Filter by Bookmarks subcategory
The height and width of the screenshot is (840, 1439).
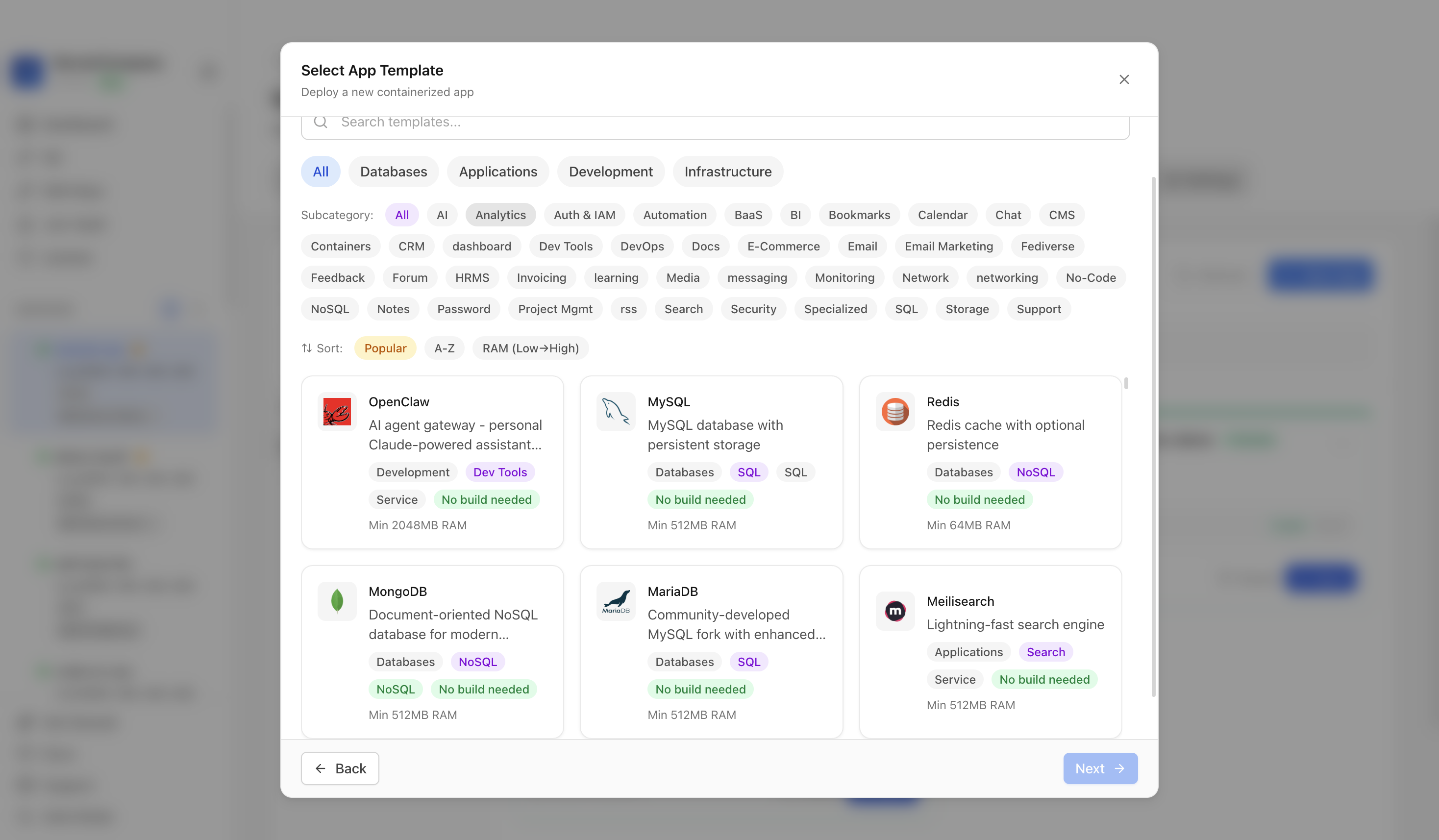click(859, 215)
